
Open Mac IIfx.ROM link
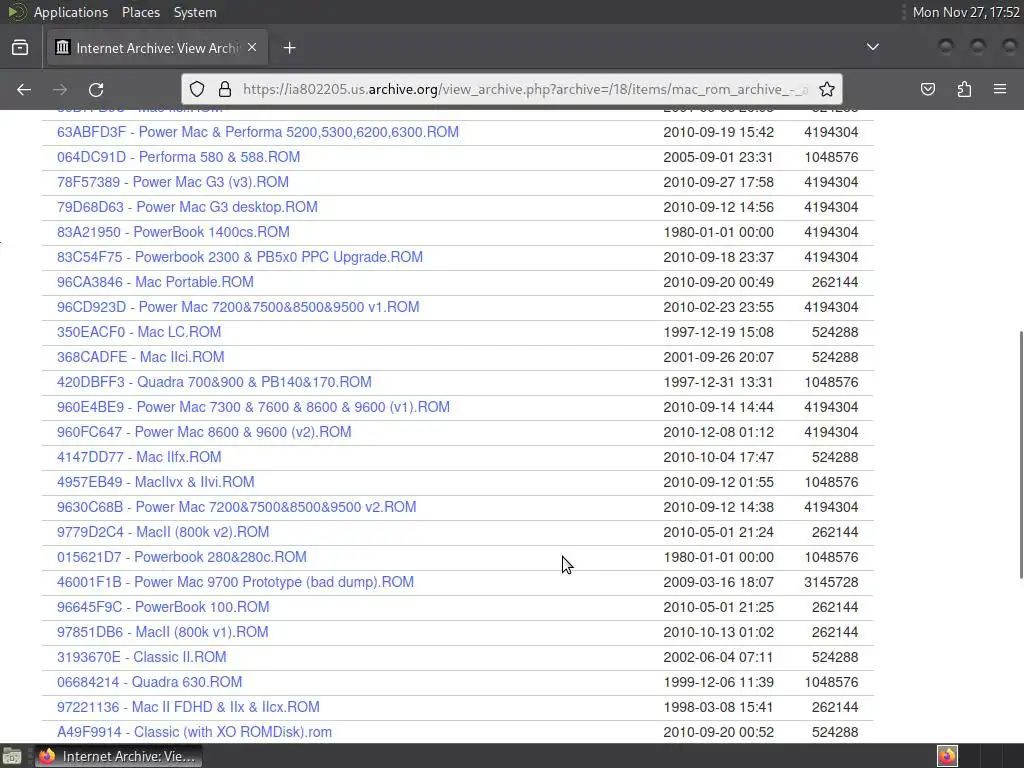(x=139, y=457)
